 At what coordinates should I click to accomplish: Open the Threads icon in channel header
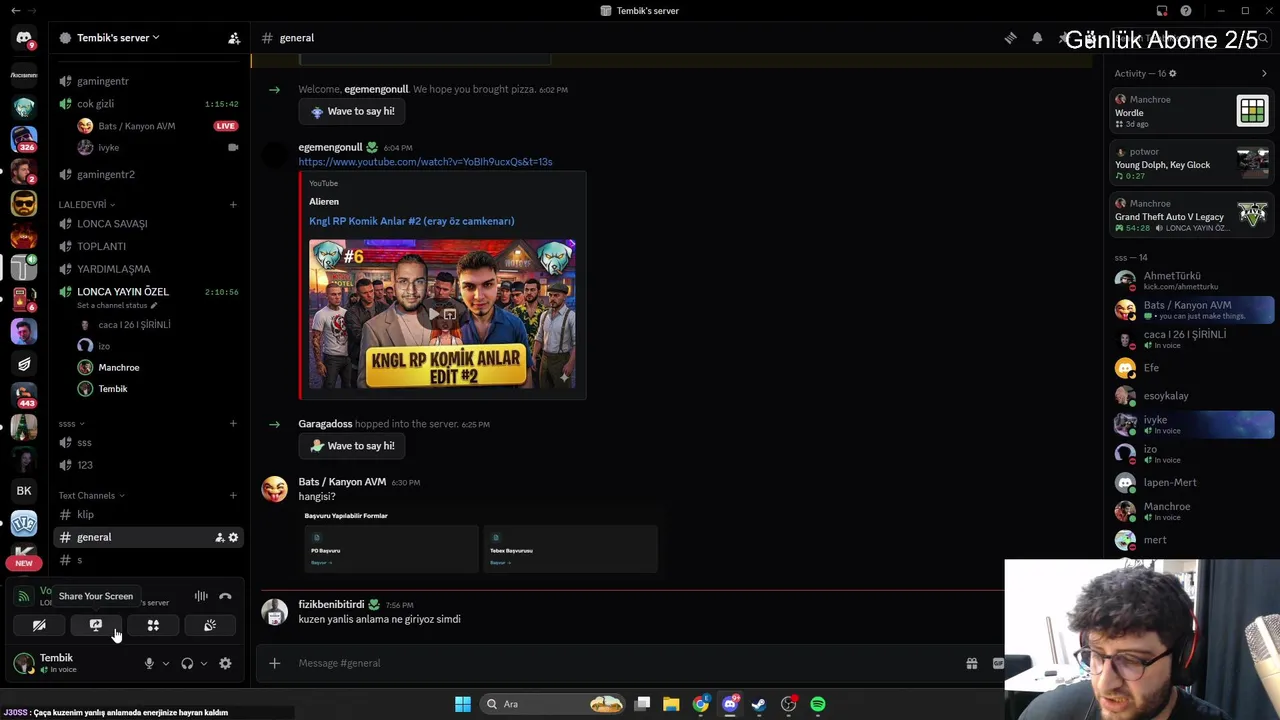coord(1010,38)
